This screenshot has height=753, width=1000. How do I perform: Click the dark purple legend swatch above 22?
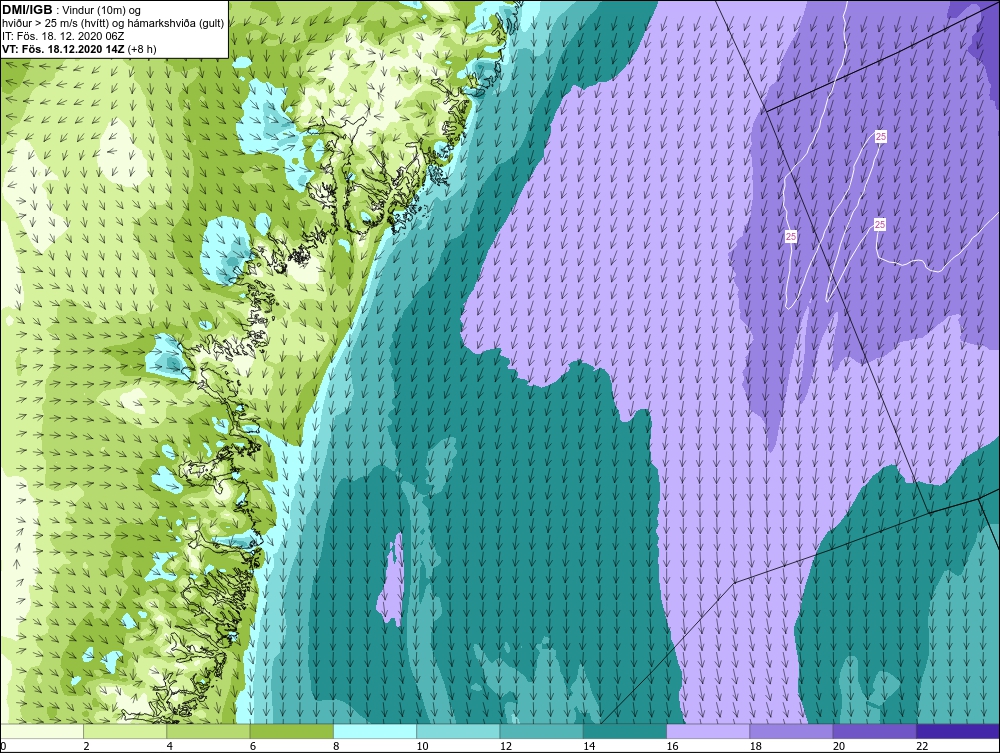coord(958,731)
